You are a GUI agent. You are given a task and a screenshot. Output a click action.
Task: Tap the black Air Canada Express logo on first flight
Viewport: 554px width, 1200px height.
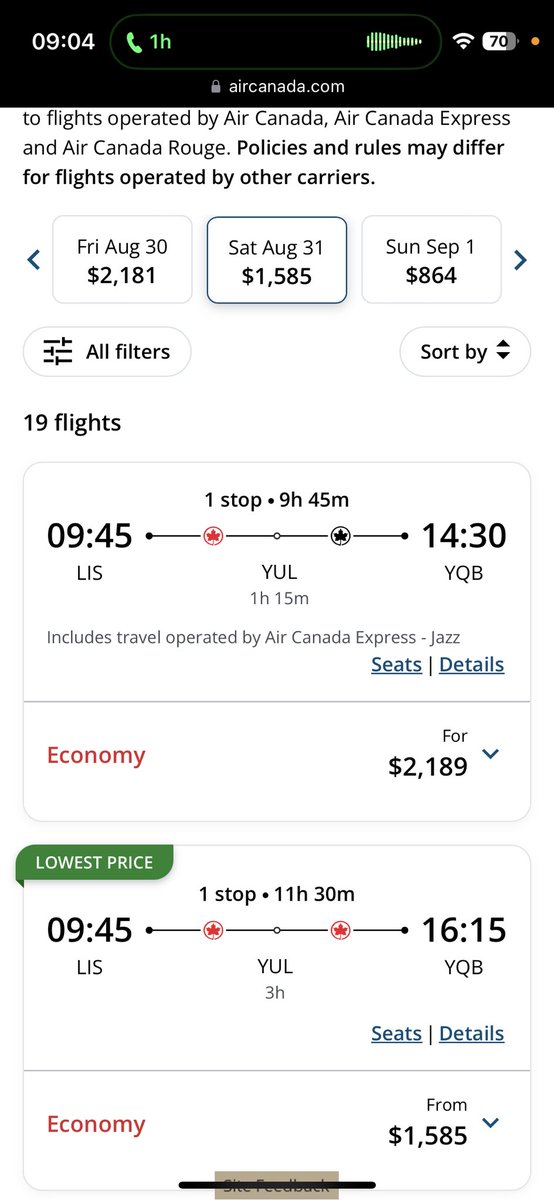[340, 536]
